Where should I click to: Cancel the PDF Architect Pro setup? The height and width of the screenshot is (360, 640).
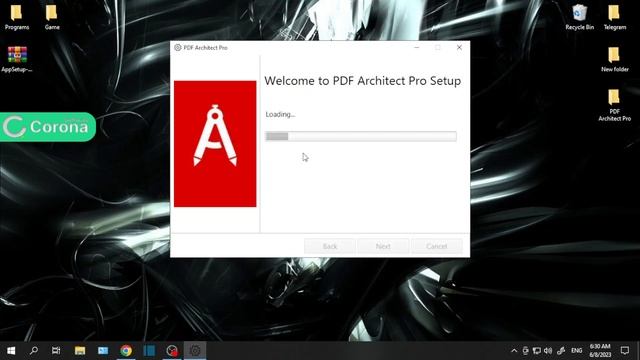(437, 246)
